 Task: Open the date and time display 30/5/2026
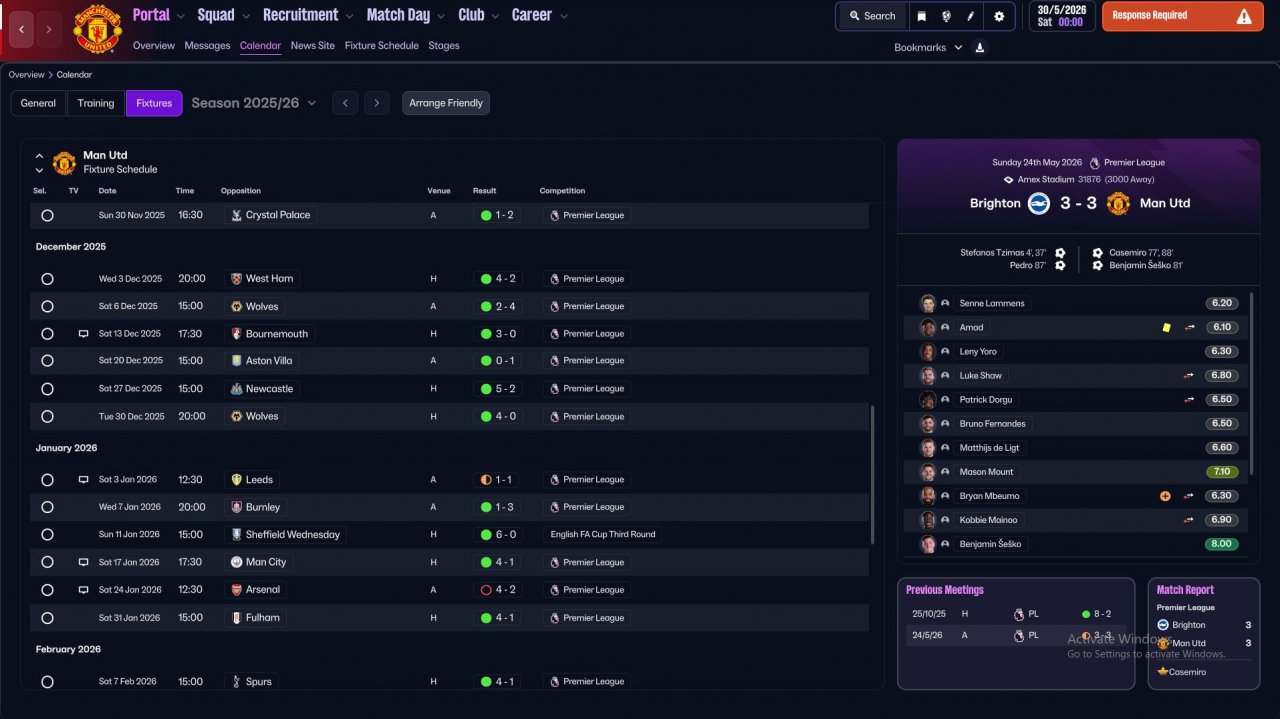tap(1062, 16)
